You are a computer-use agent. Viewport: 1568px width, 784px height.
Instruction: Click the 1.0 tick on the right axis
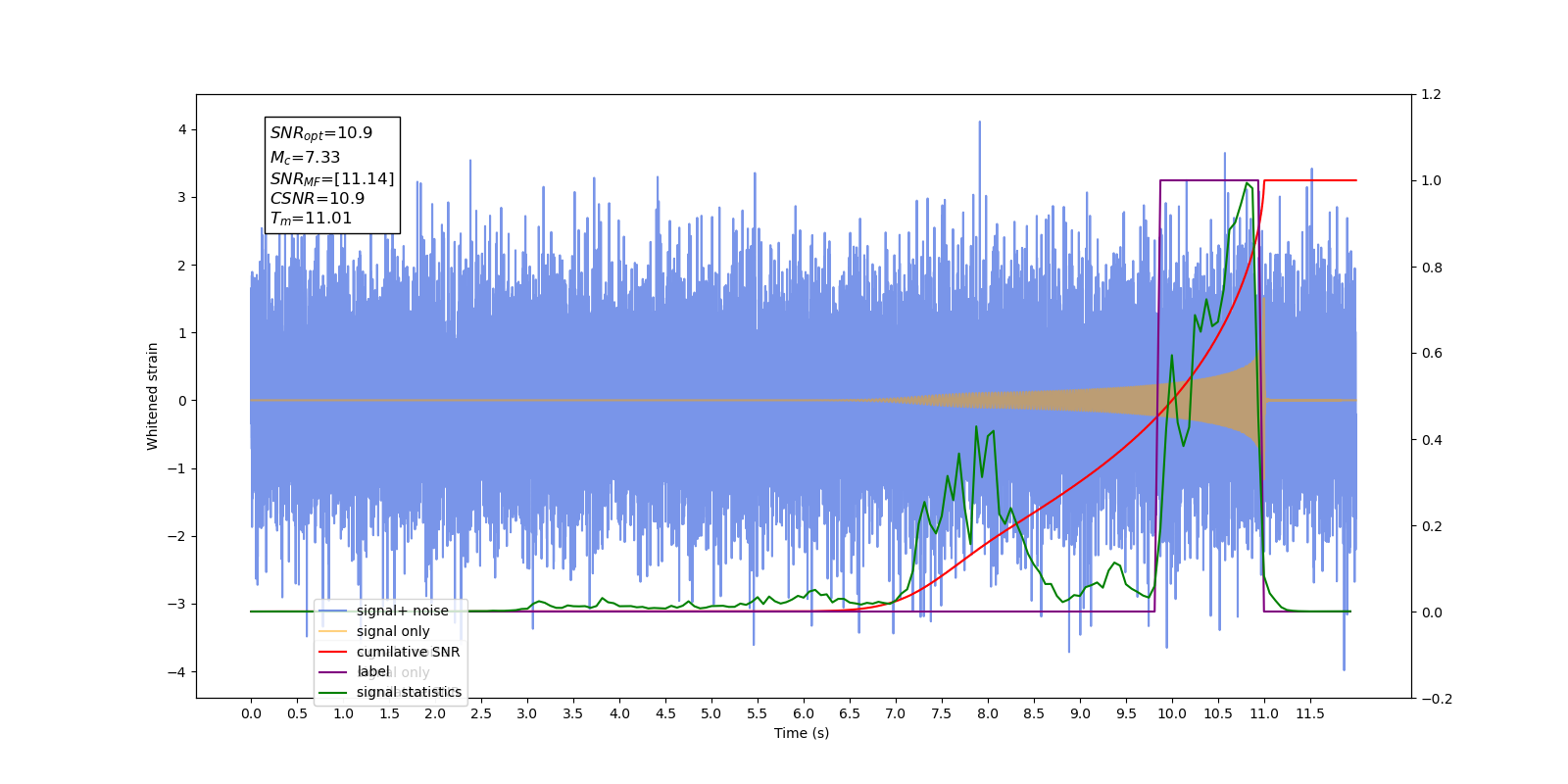(x=1431, y=181)
